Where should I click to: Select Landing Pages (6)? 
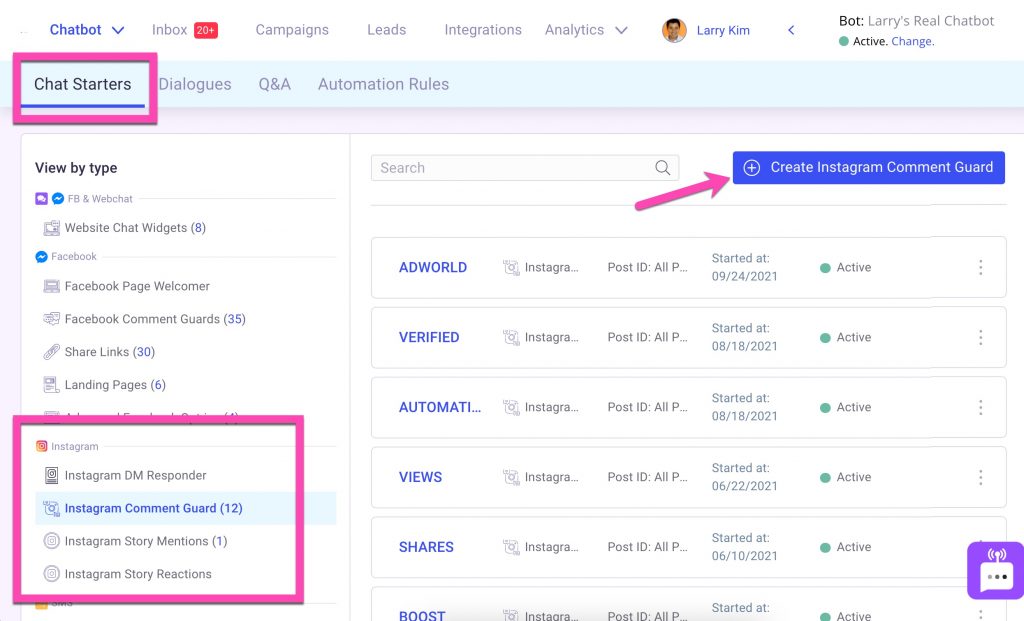click(115, 385)
